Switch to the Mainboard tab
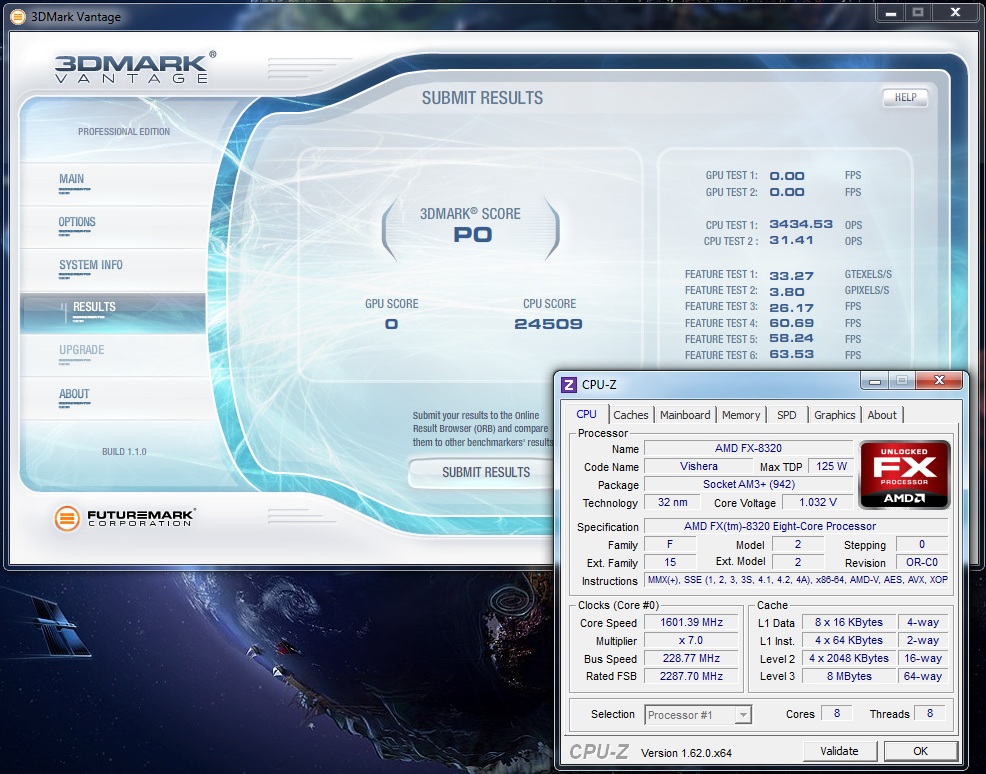 [685, 415]
